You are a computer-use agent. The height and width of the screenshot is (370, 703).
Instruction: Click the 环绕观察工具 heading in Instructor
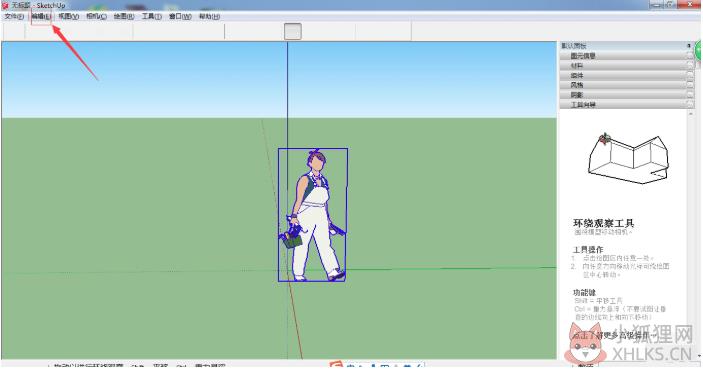coord(603,223)
